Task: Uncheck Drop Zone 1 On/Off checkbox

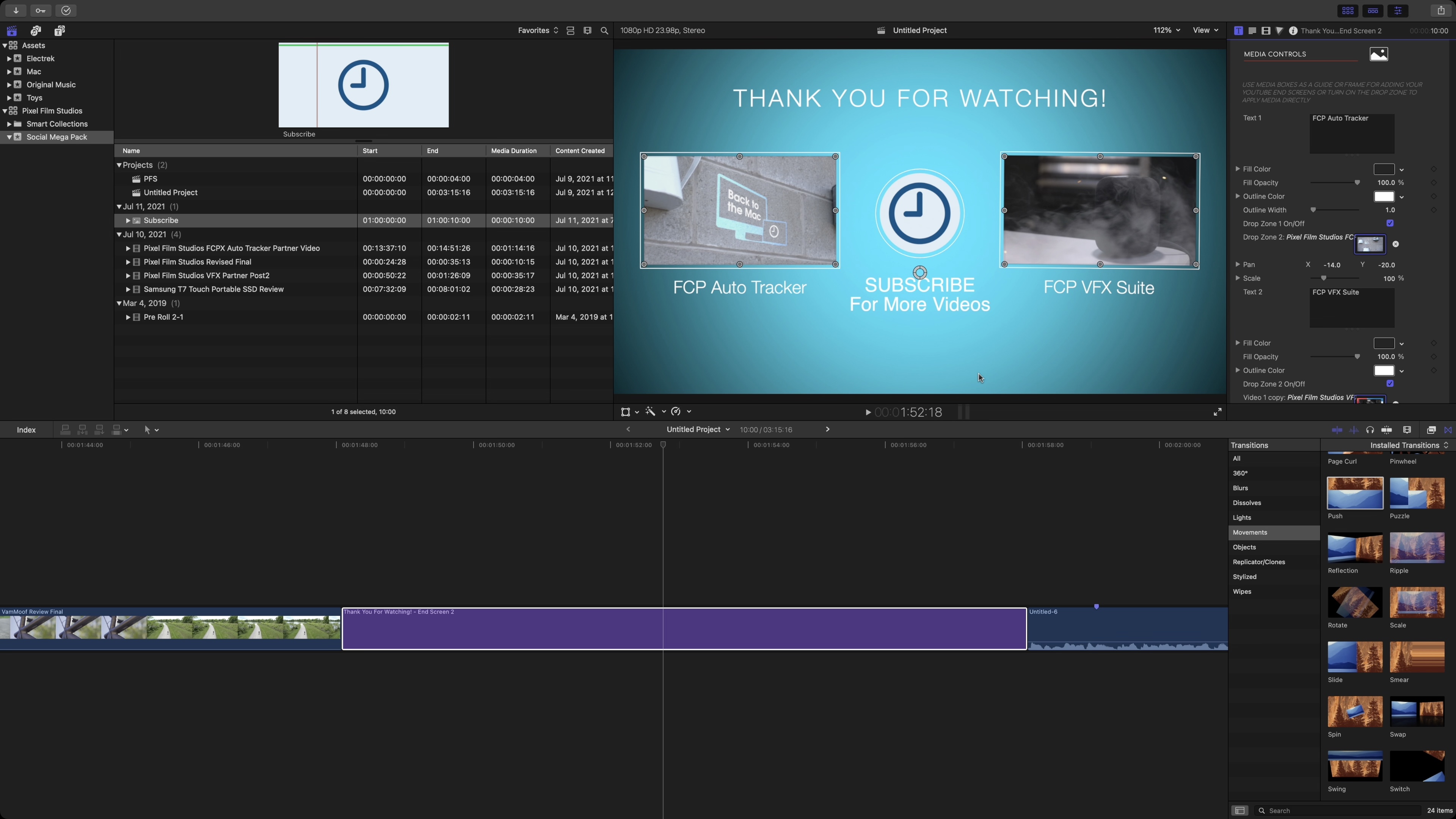Action: point(1390,223)
